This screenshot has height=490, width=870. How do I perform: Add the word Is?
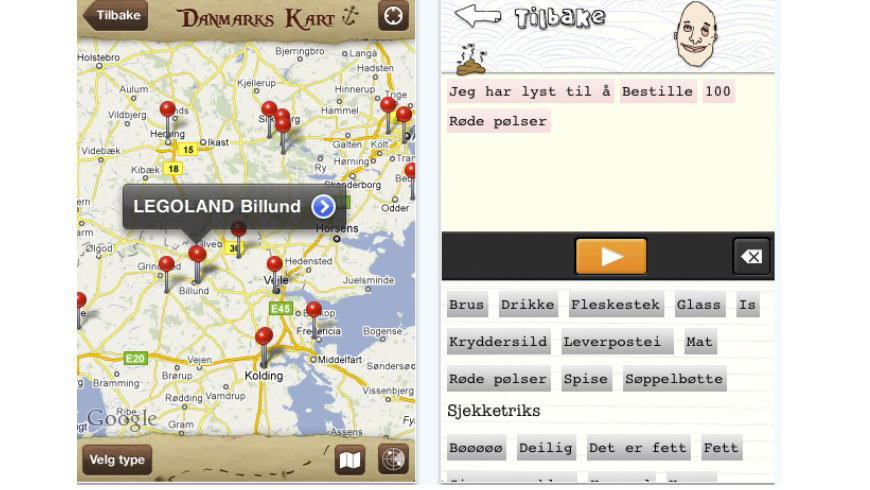(747, 305)
